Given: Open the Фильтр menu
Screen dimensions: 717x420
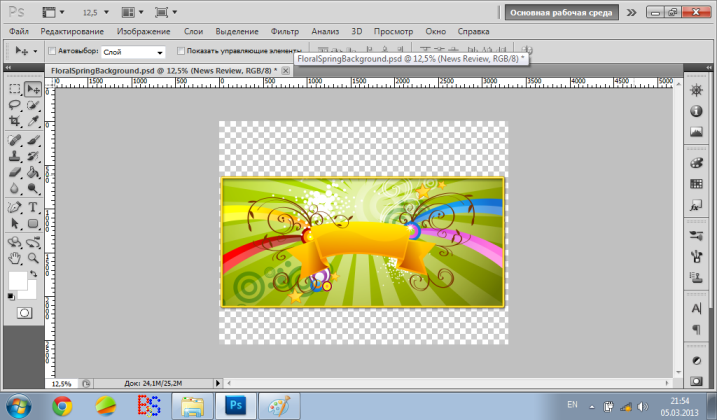Looking at the screenshot, I should coord(286,32).
